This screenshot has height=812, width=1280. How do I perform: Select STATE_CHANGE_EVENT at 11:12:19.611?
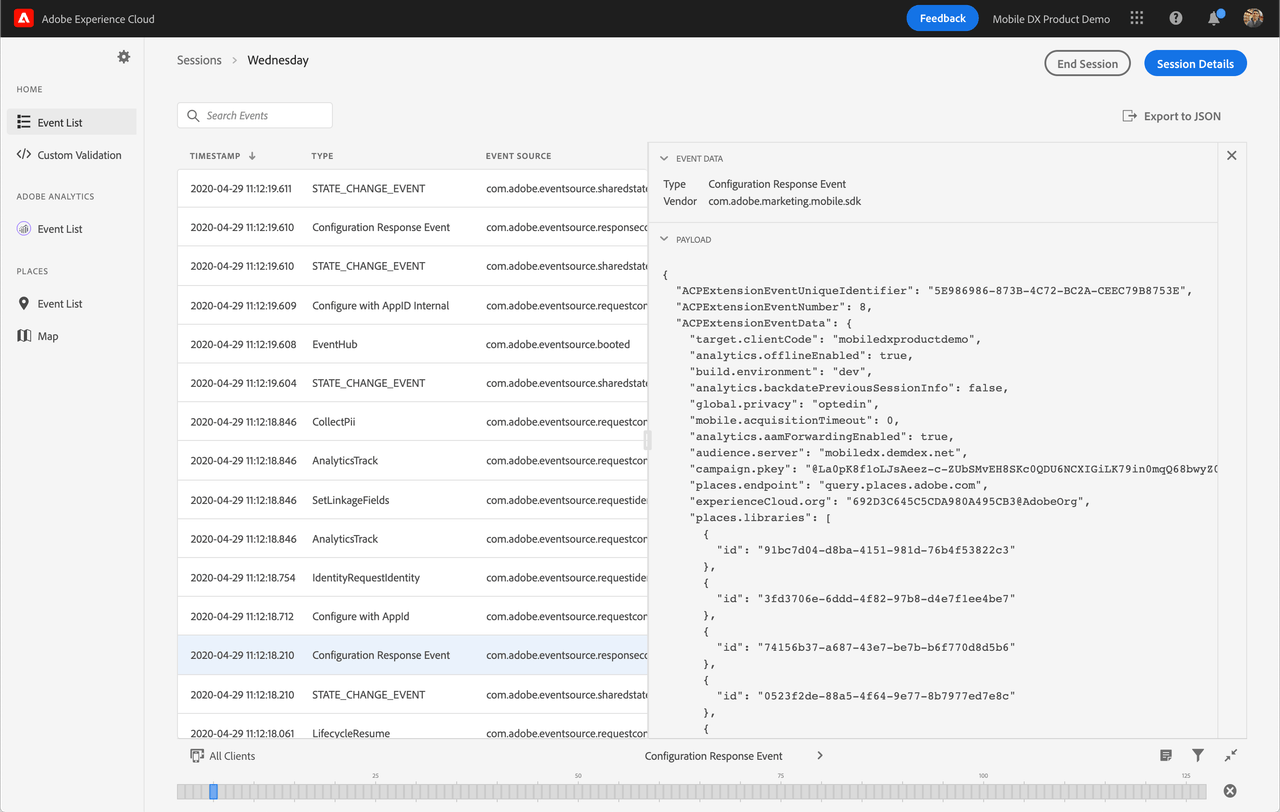pyautogui.click(x=413, y=188)
